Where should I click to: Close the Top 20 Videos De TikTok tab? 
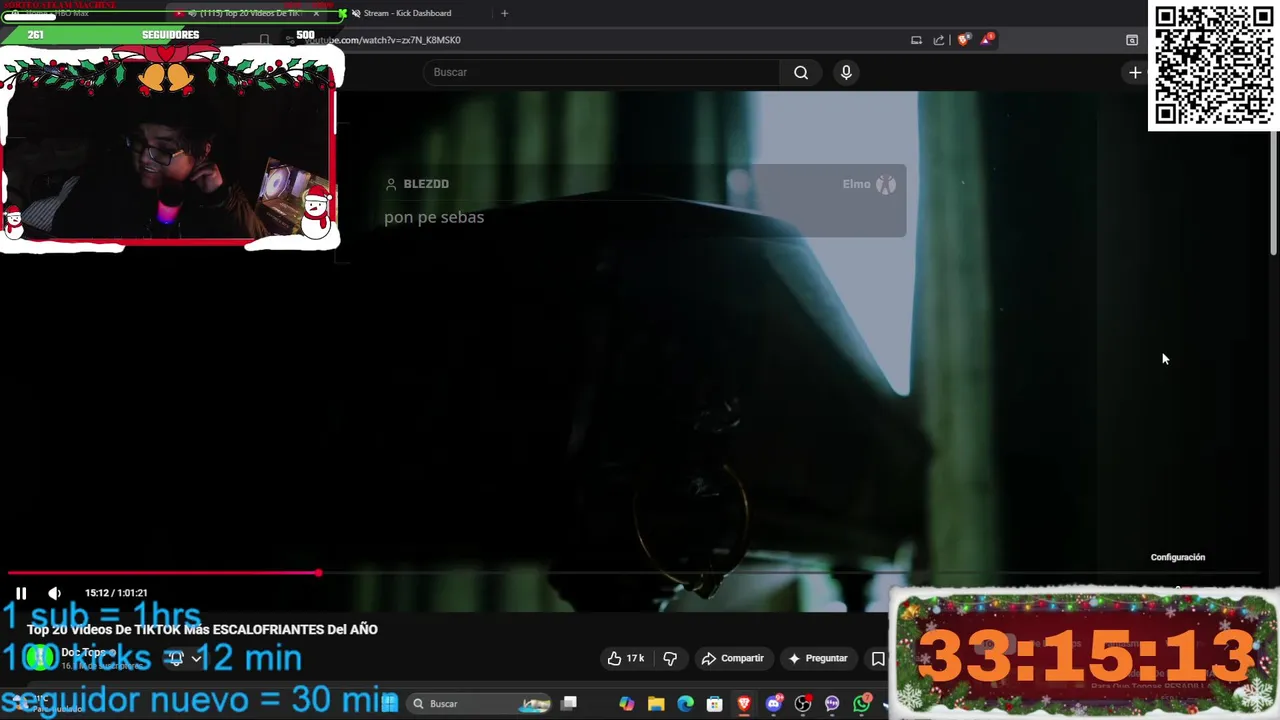coord(316,13)
